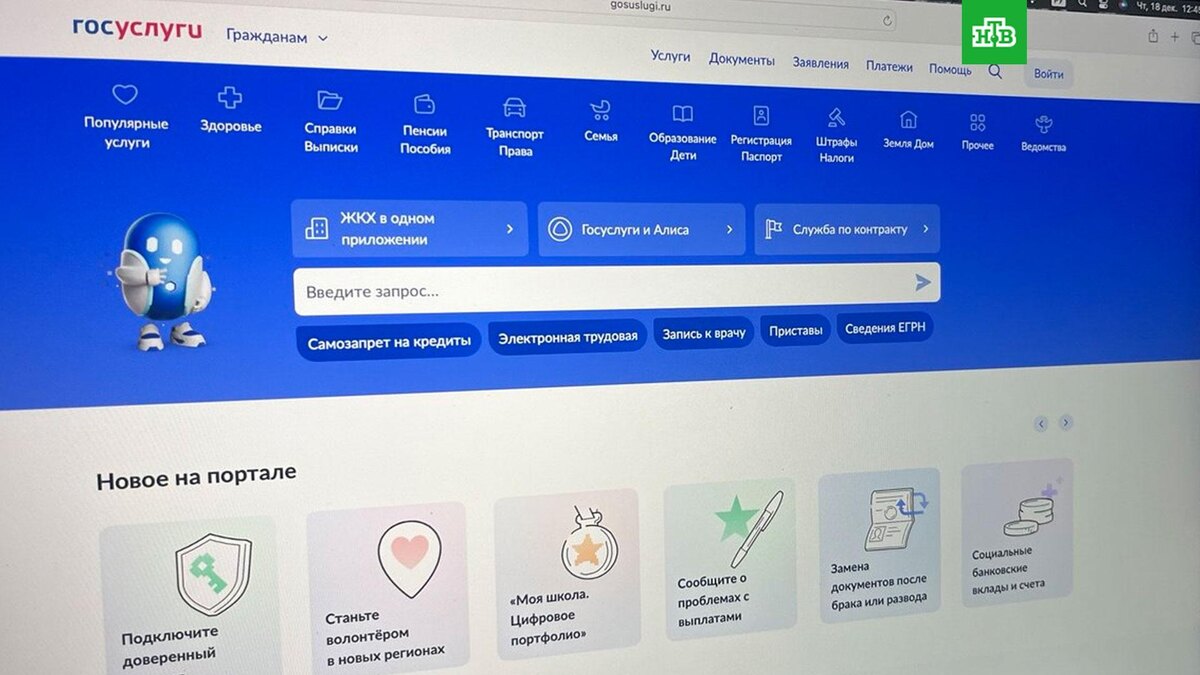Click the Госуслуги logo
1200x675 pixels.
[x=137, y=29]
